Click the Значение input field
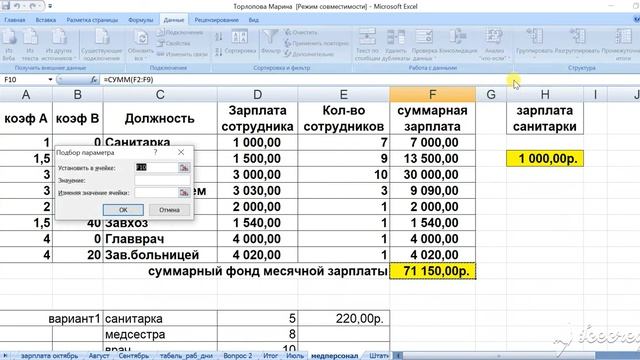The height and width of the screenshot is (360, 640). tap(162, 180)
